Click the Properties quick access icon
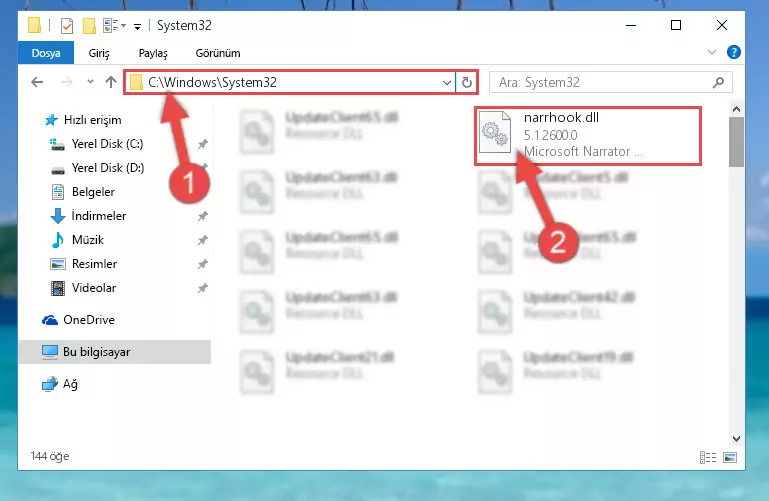769x501 pixels. click(x=67, y=25)
